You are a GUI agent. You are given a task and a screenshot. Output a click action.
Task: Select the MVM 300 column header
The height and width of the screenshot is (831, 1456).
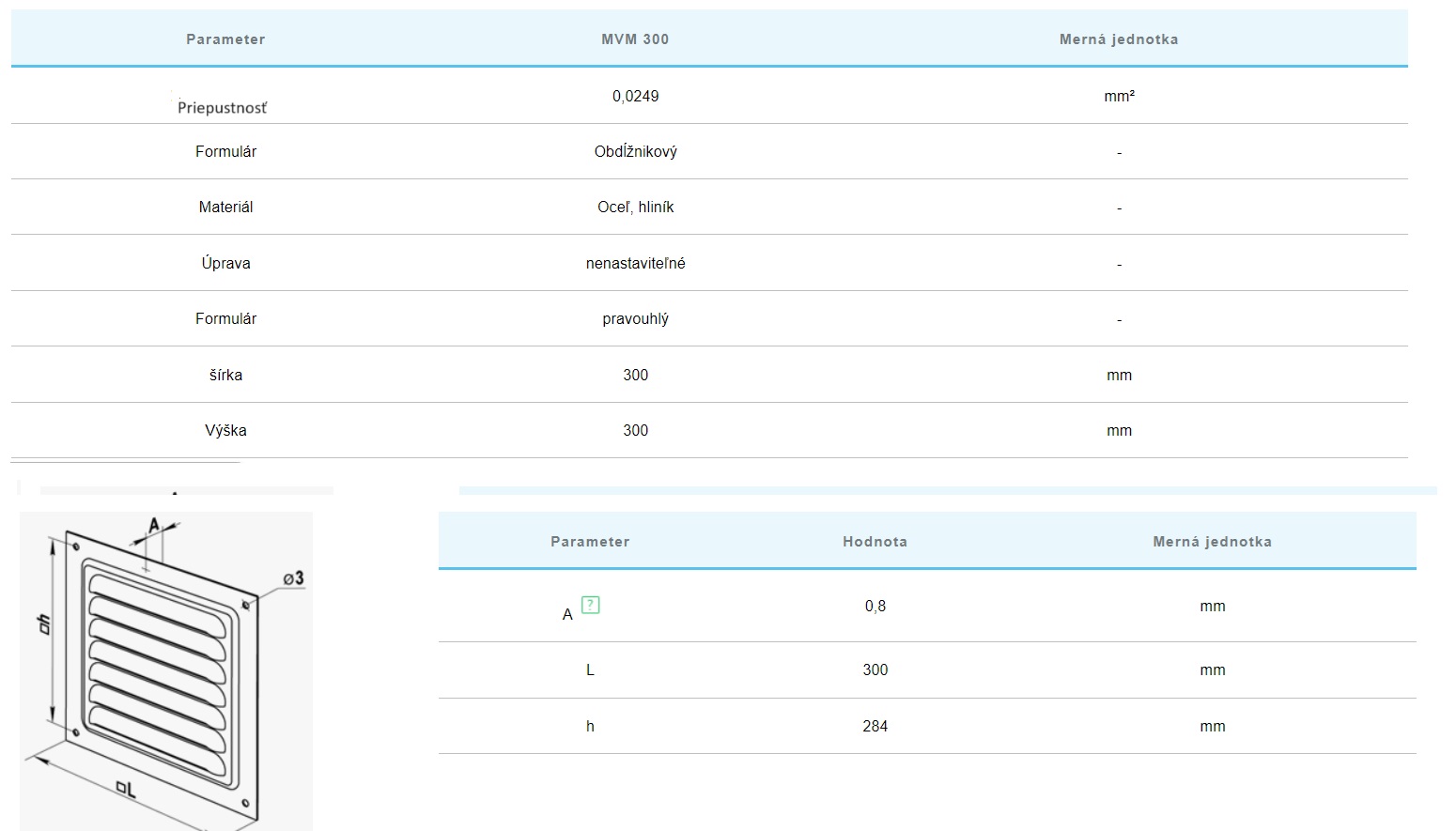pyautogui.click(x=635, y=39)
